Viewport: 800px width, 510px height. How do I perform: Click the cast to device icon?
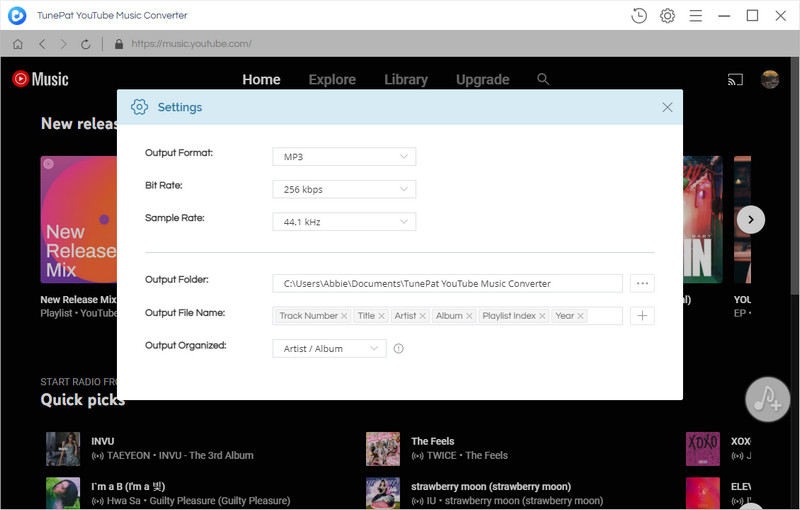[x=735, y=80]
